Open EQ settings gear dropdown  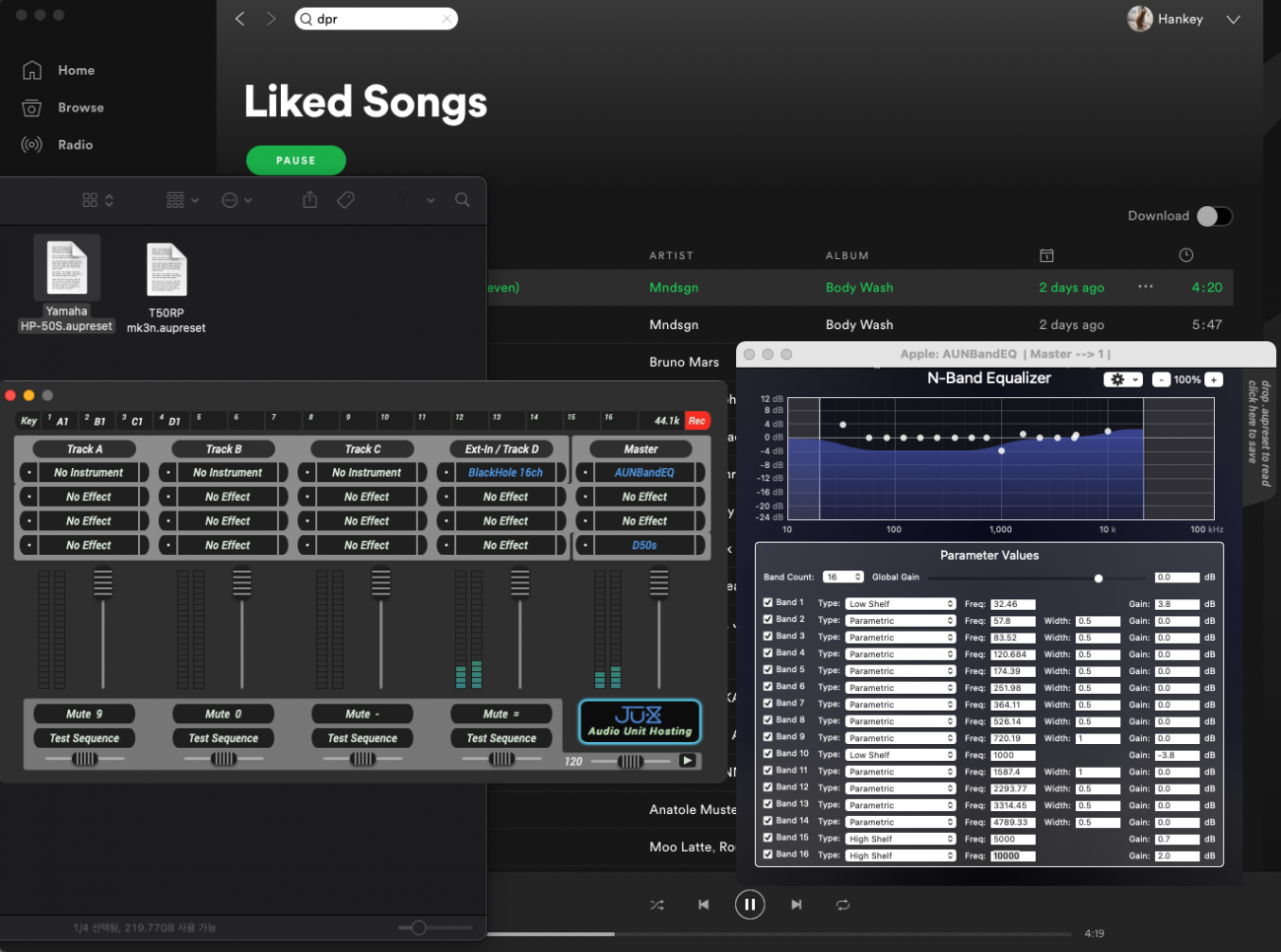pos(1122,379)
